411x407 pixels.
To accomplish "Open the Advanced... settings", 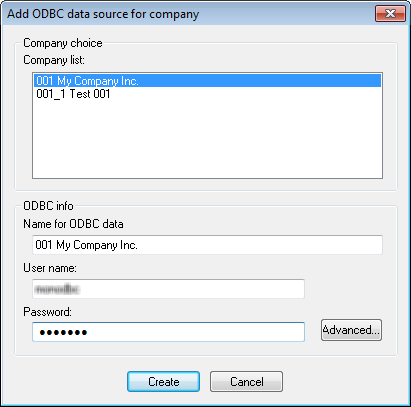I will pyautogui.click(x=351, y=330).
